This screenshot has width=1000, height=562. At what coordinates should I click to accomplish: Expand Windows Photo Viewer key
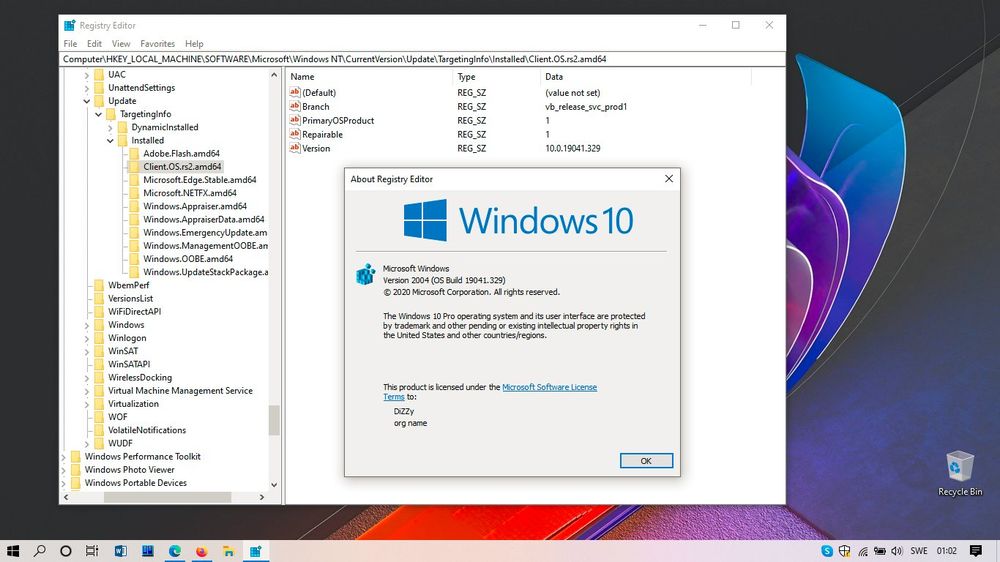click(64, 470)
